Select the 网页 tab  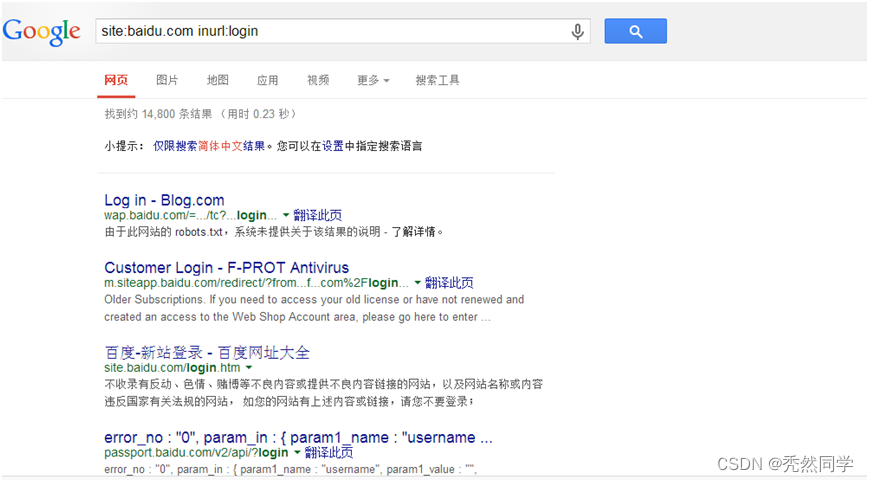(x=116, y=80)
